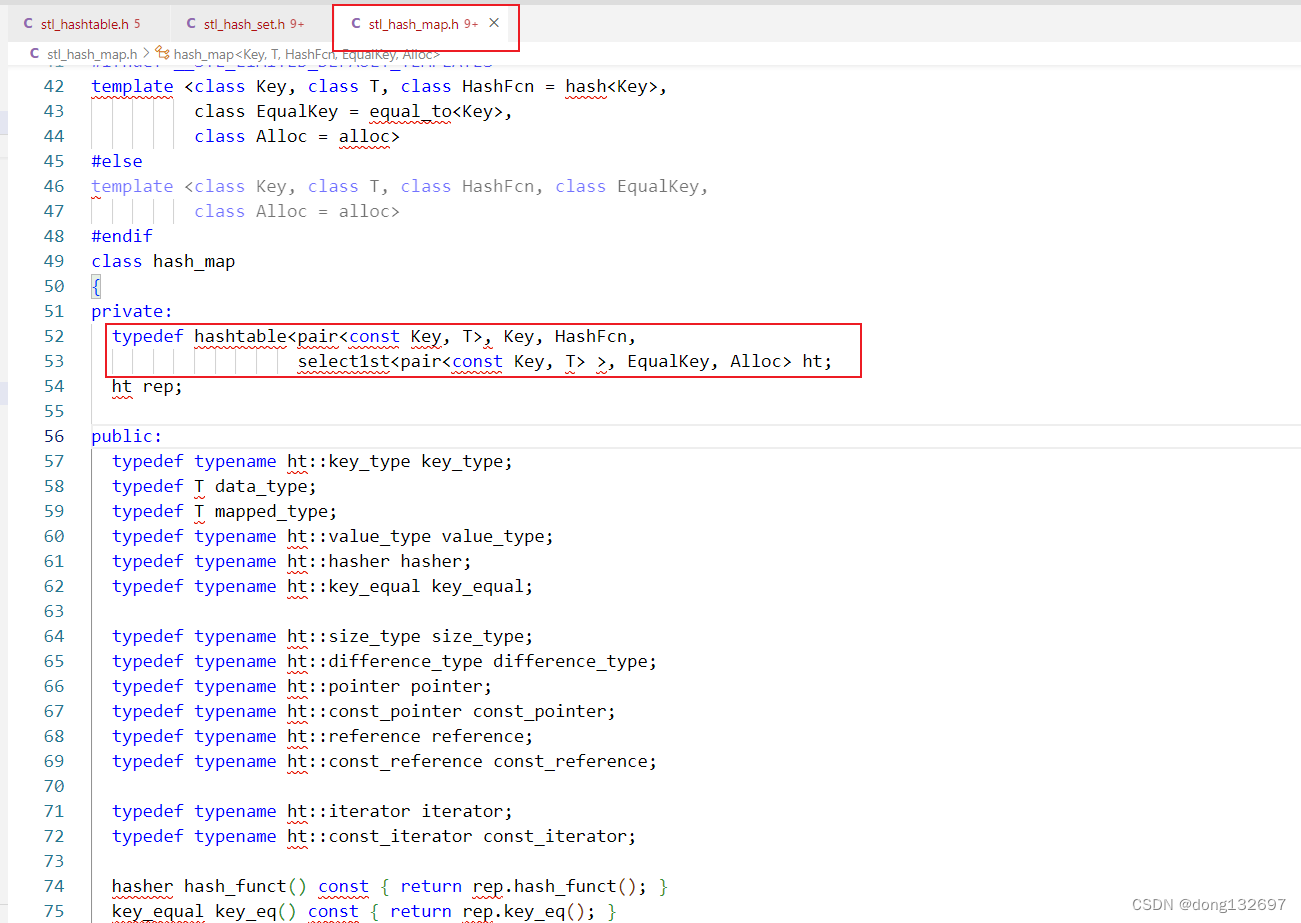The width and height of the screenshot is (1301, 923).
Task: Click 'key_equal key_equal;' on line 62
Action: (x=431, y=586)
